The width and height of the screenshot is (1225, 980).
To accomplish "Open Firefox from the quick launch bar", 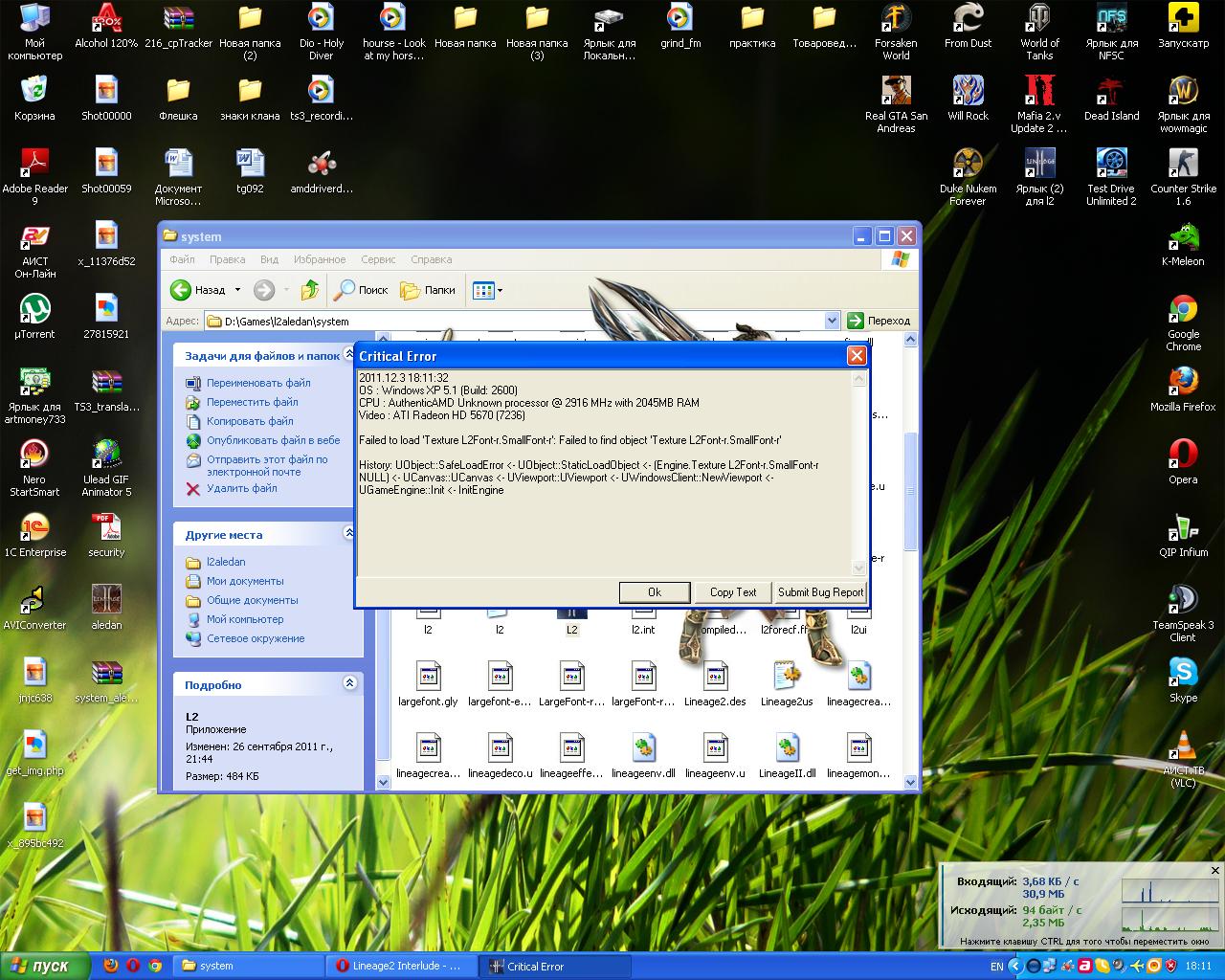I will click(111, 966).
